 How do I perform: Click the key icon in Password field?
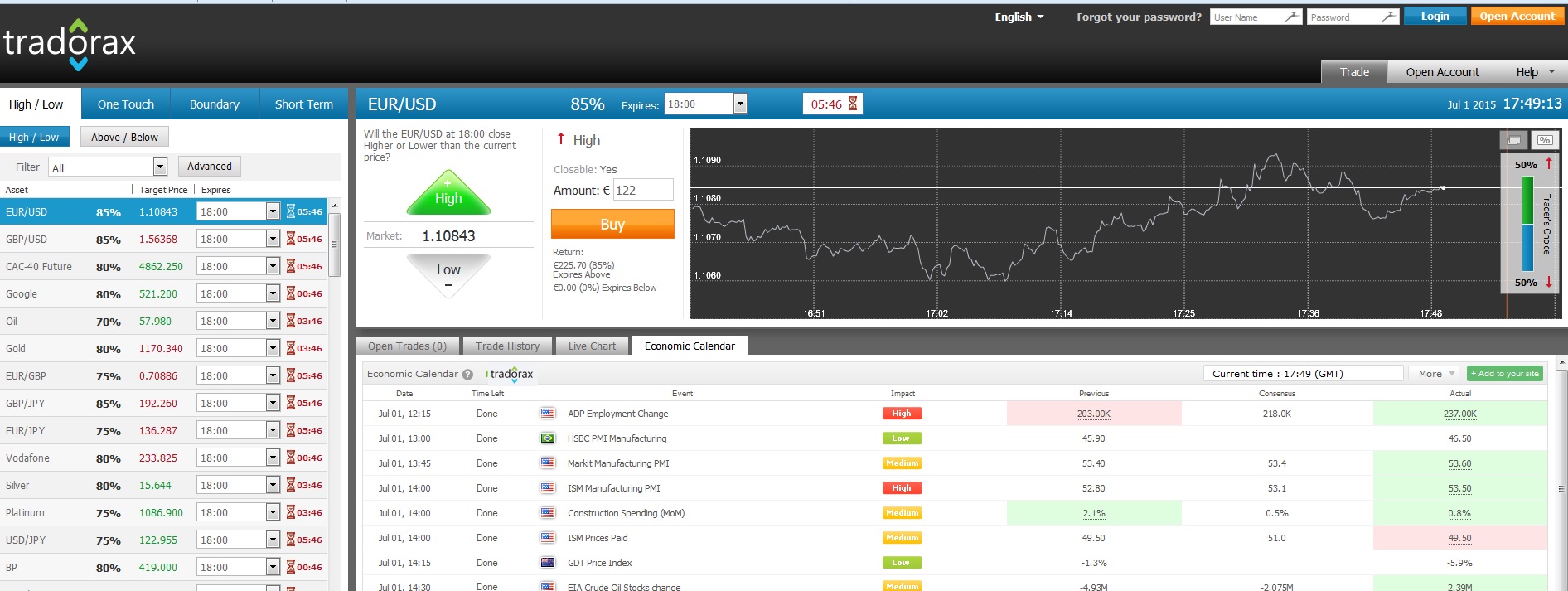(1389, 17)
